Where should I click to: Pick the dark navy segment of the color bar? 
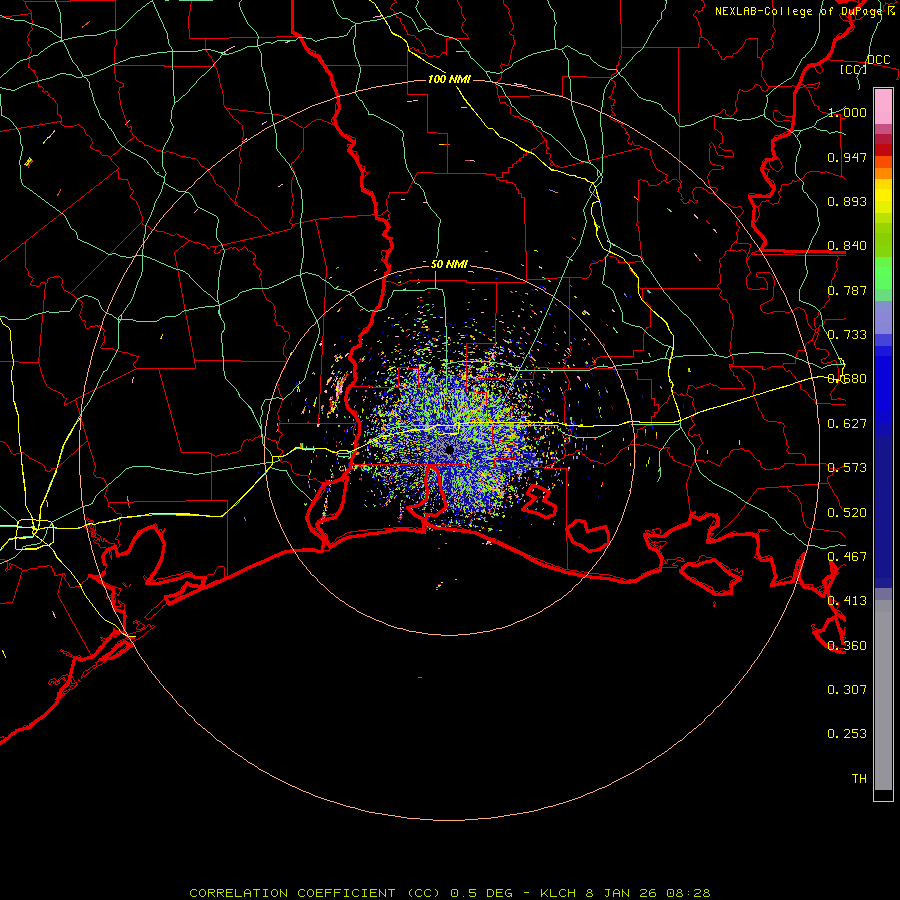[883, 511]
